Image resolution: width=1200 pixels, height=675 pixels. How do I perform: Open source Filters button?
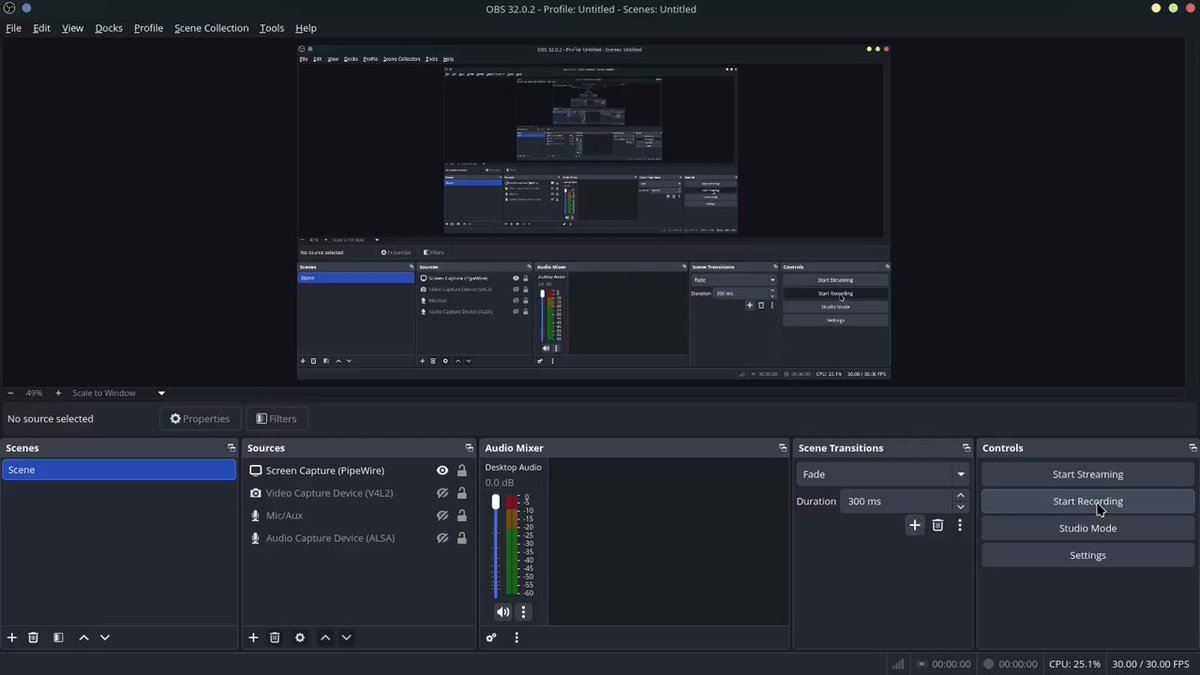pos(276,419)
